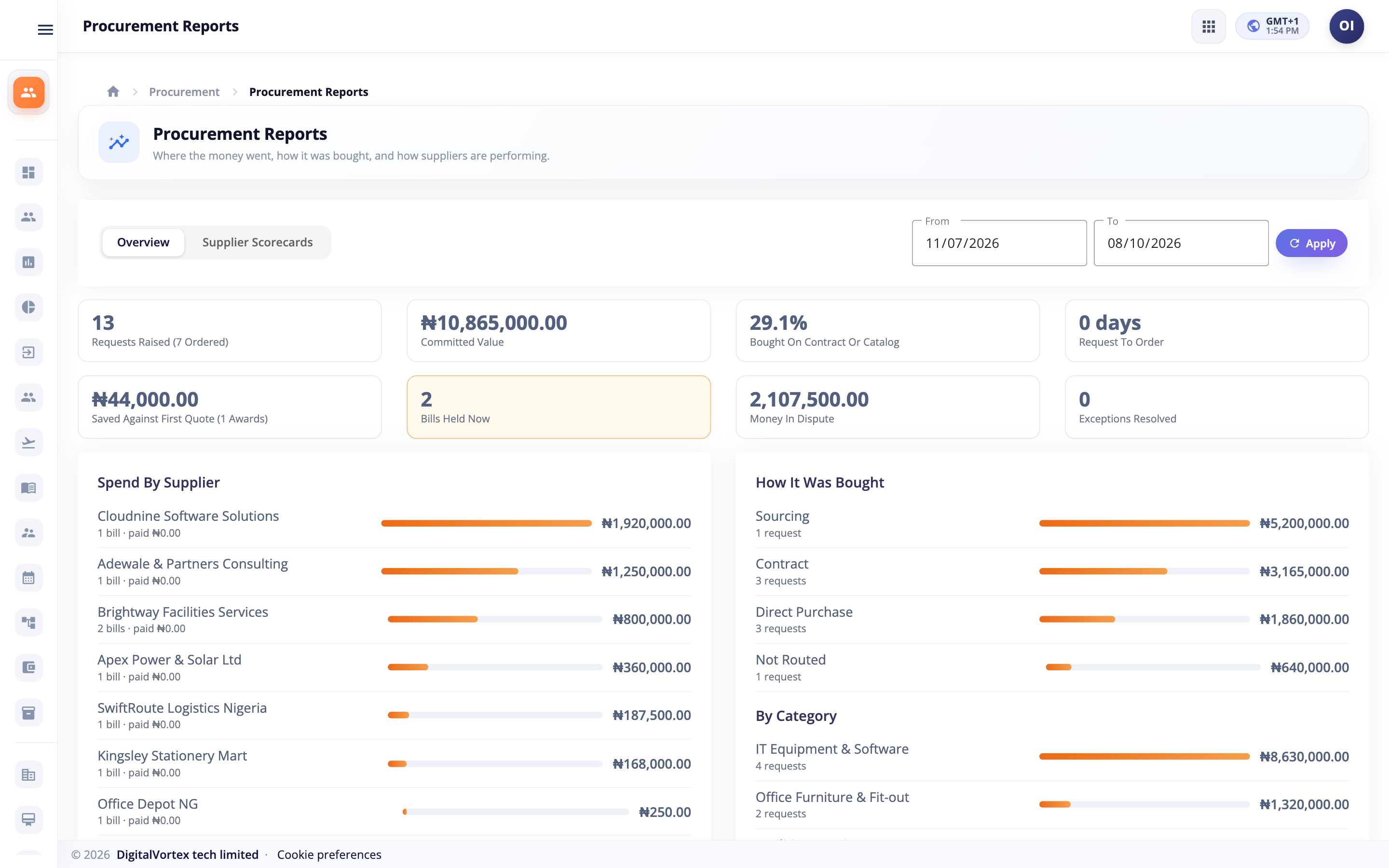Click the From date field
Image resolution: width=1389 pixels, height=868 pixels.
point(999,244)
